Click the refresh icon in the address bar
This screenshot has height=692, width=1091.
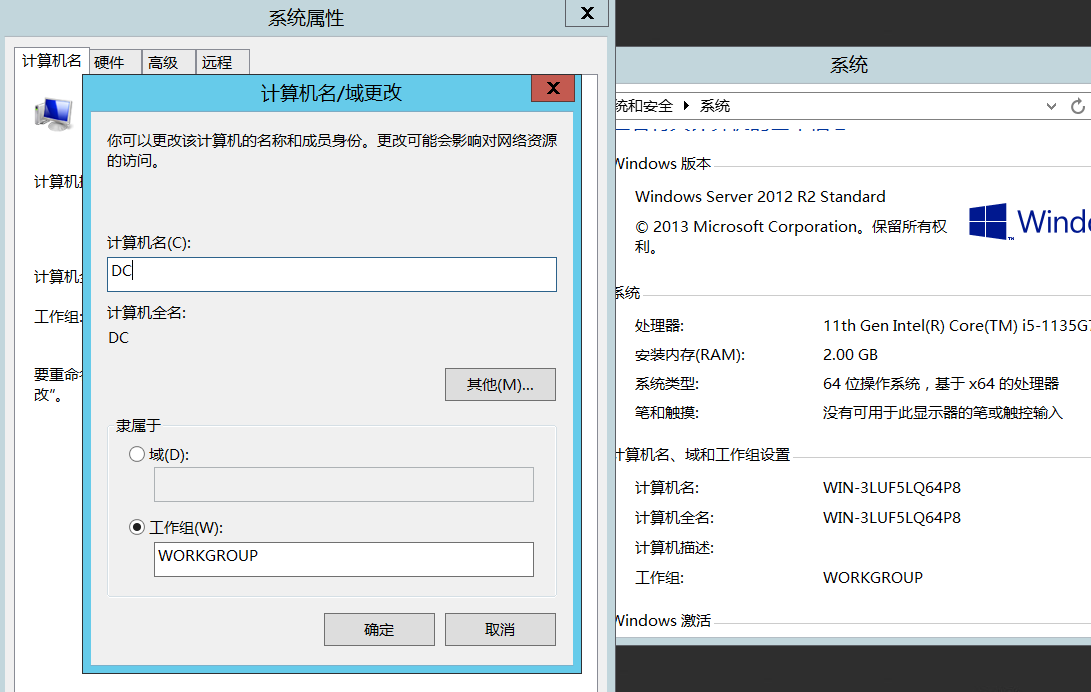point(1077,106)
